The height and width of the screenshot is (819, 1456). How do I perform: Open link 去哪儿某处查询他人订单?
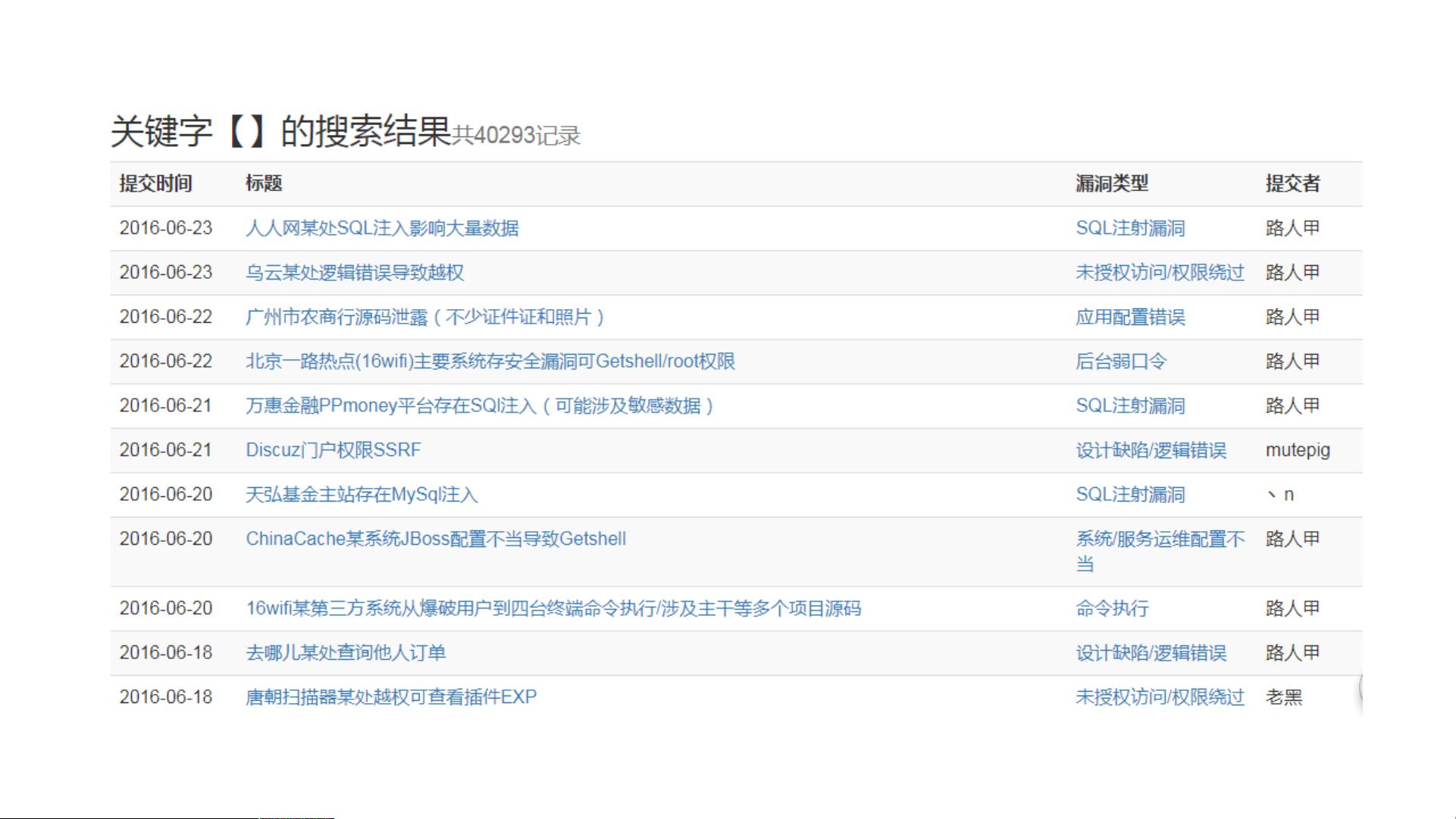346,653
